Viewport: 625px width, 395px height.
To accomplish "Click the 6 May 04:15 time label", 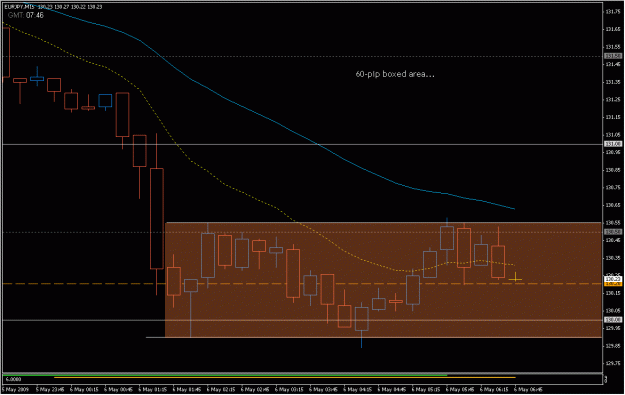I will click(358, 389).
